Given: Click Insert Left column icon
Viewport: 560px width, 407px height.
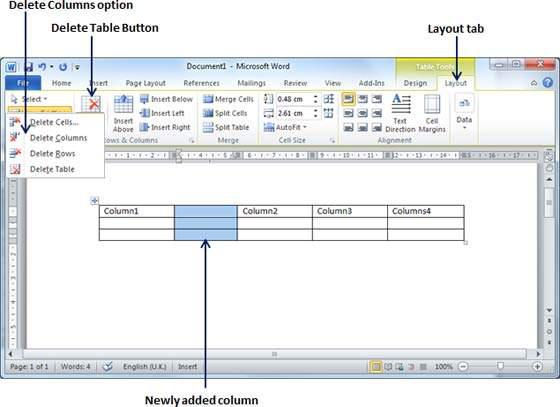Looking at the screenshot, I should pyautogui.click(x=144, y=113).
